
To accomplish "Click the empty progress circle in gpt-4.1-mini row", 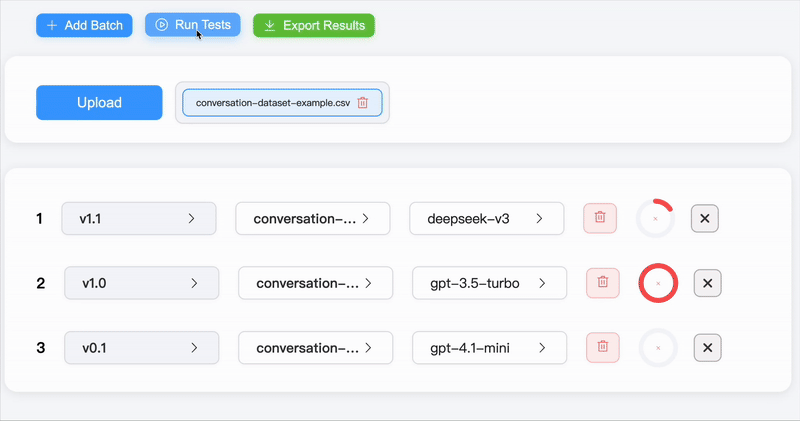I will coord(658,348).
